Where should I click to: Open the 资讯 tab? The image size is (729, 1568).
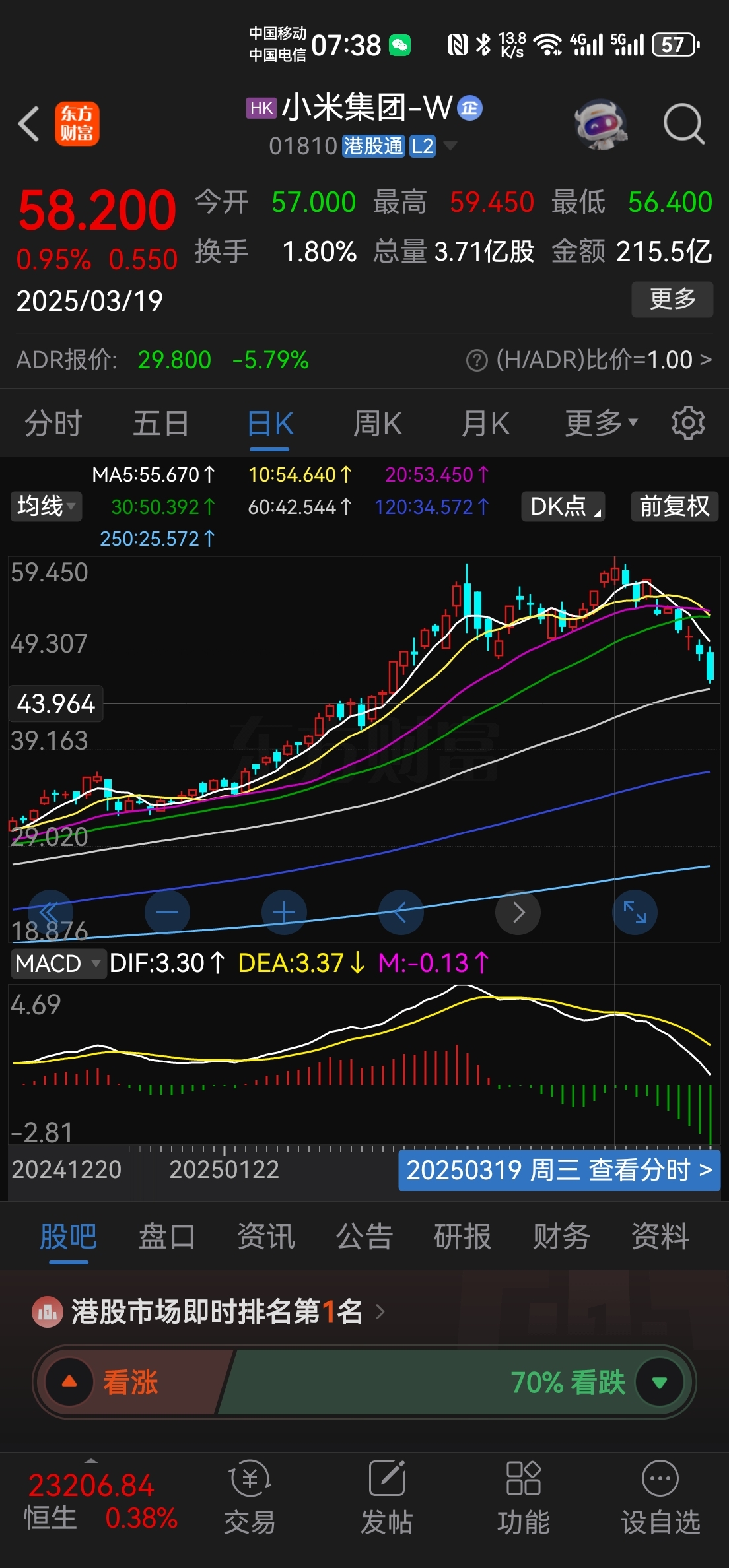[x=266, y=1236]
